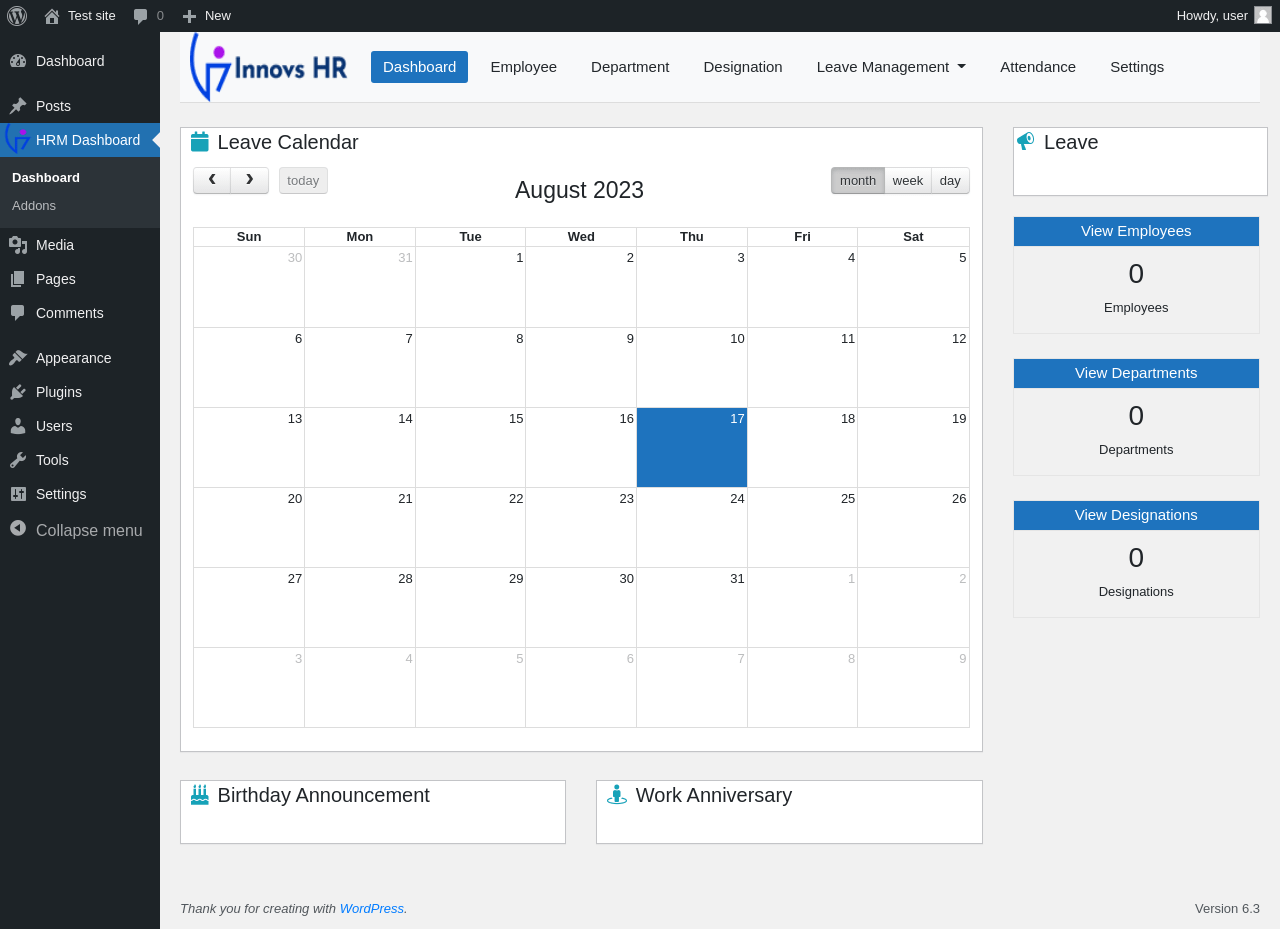Open the Users menu
Screen dimensions: 1280x929
(80, 426)
